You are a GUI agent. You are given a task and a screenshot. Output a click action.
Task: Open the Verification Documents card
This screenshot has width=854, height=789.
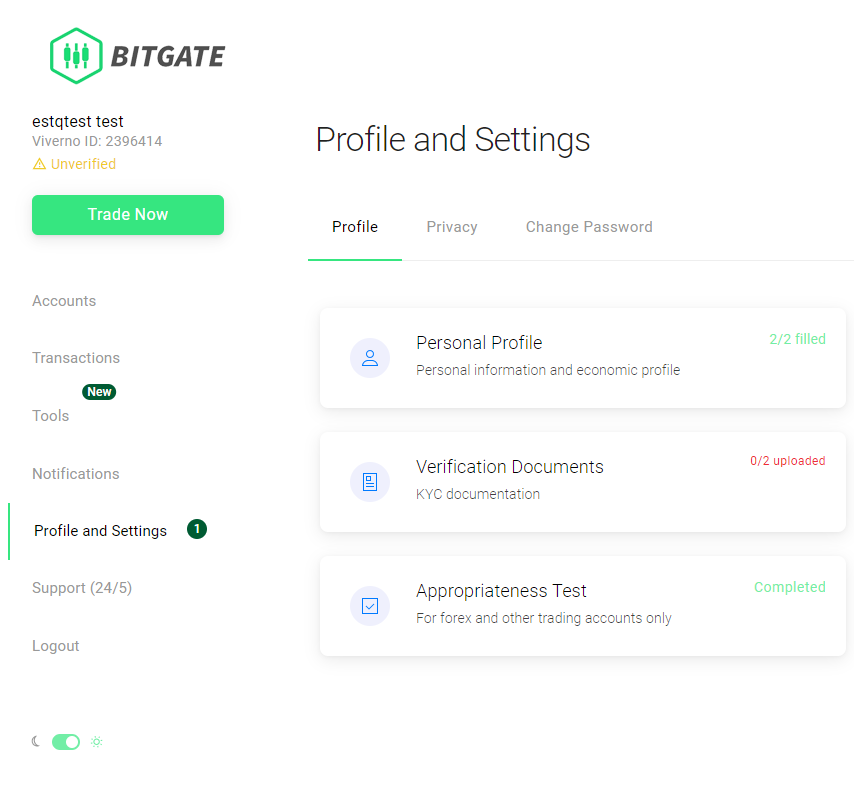pyautogui.click(x=582, y=481)
